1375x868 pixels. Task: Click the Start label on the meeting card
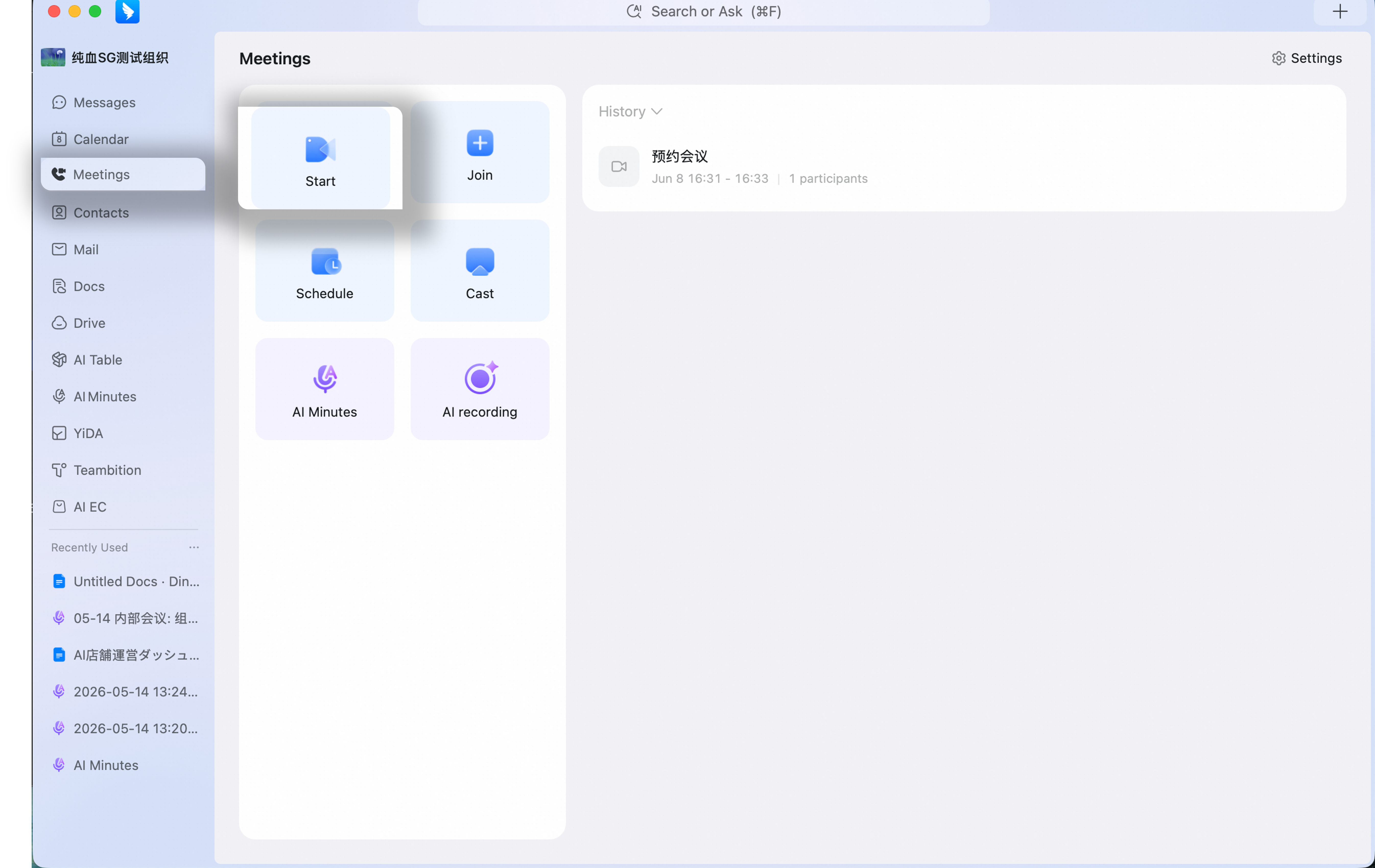pyautogui.click(x=320, y=182)
